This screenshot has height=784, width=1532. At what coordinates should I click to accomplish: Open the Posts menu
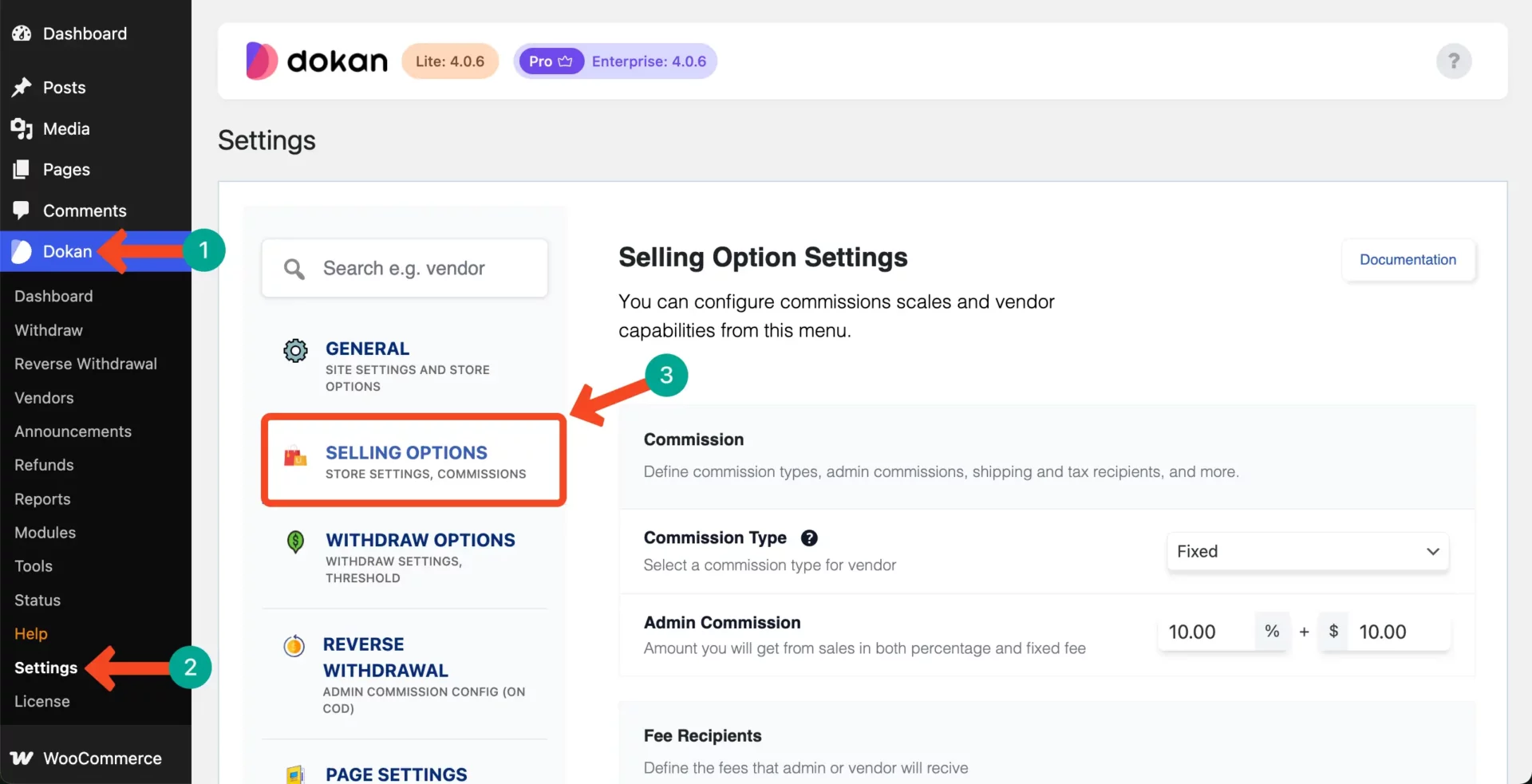tap(96, 87)
